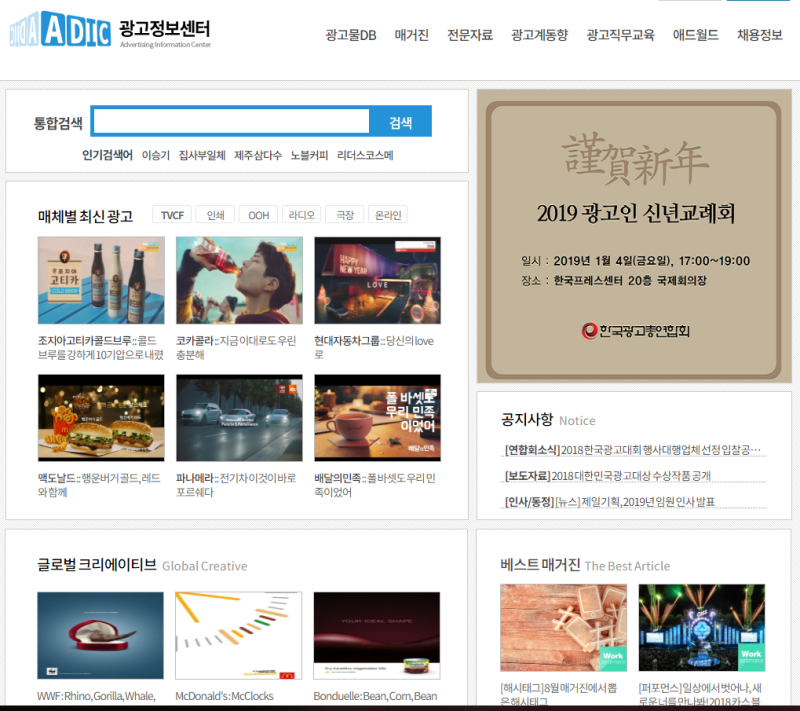Click the 맥도날드 행운버거 title link

click(99, 485)
